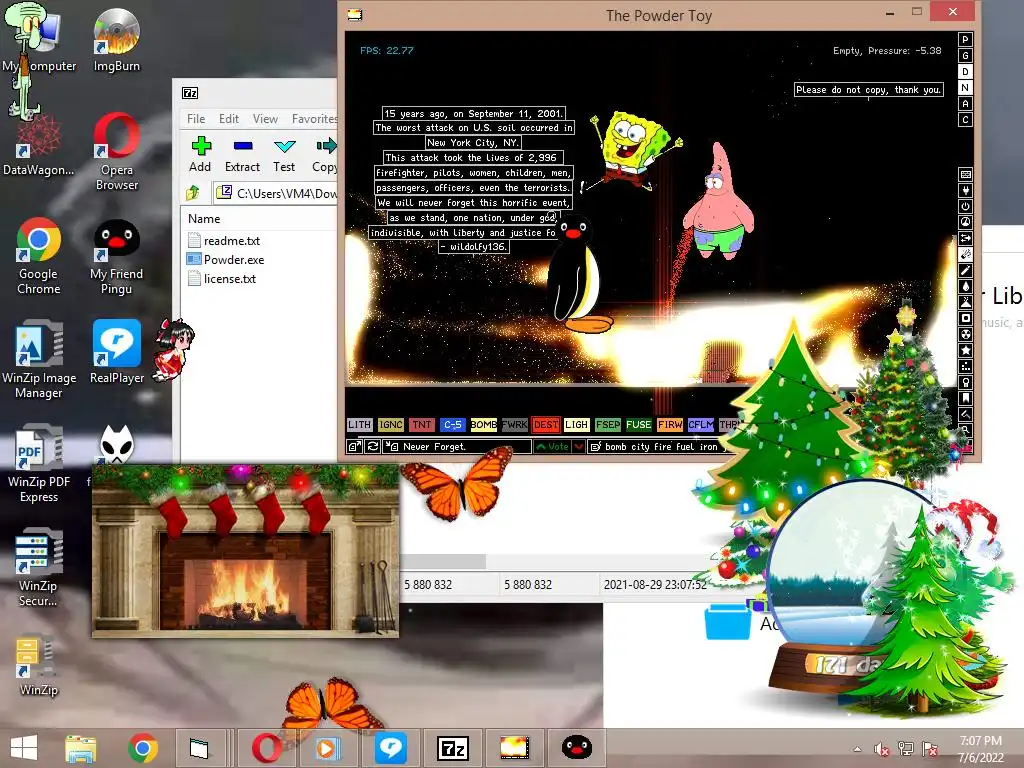Open Powered Materials power-symbol menu

[965, 206]
